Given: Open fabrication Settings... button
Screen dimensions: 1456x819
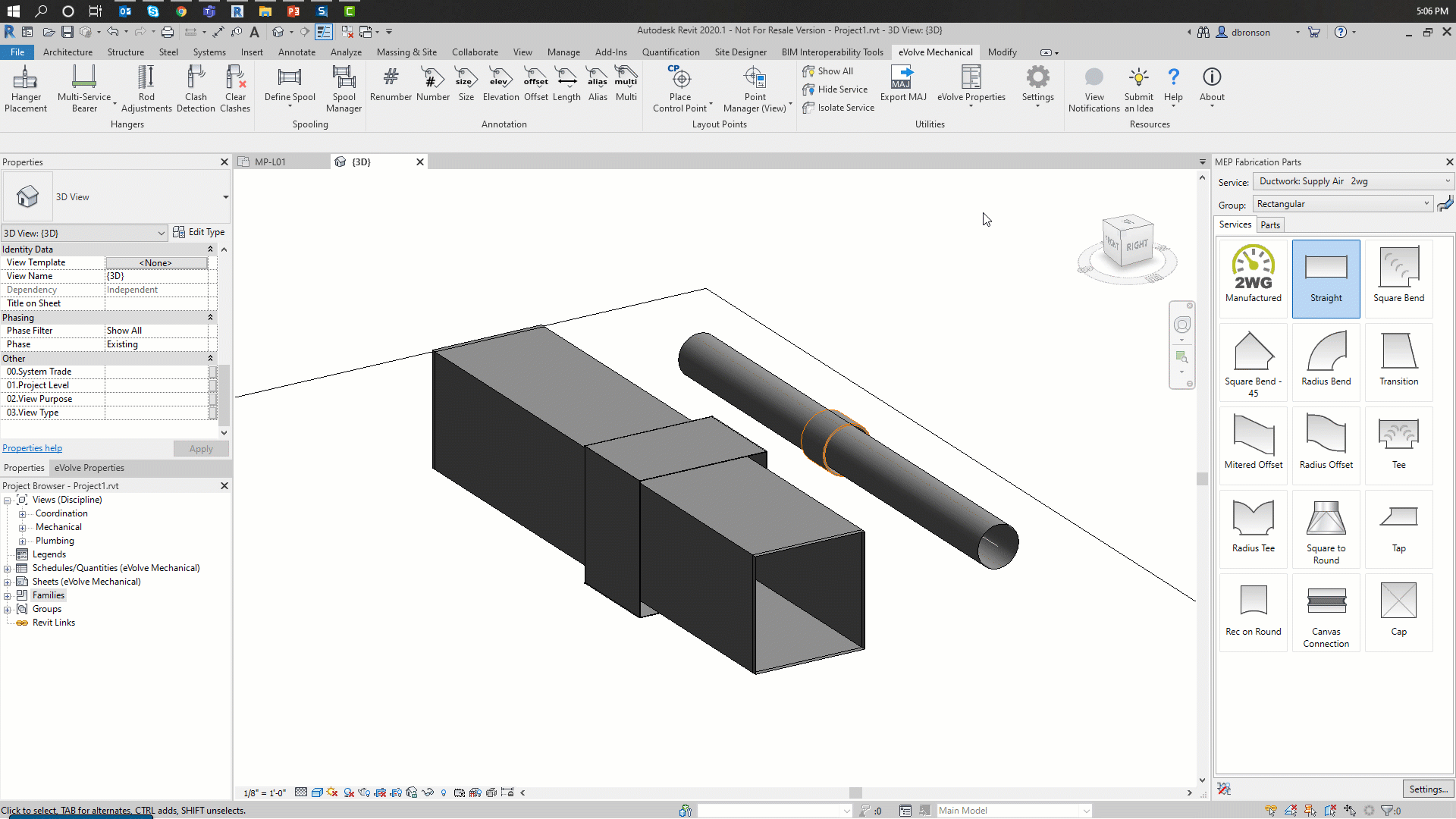Looking at the screenshot, I should point(1428,789).
